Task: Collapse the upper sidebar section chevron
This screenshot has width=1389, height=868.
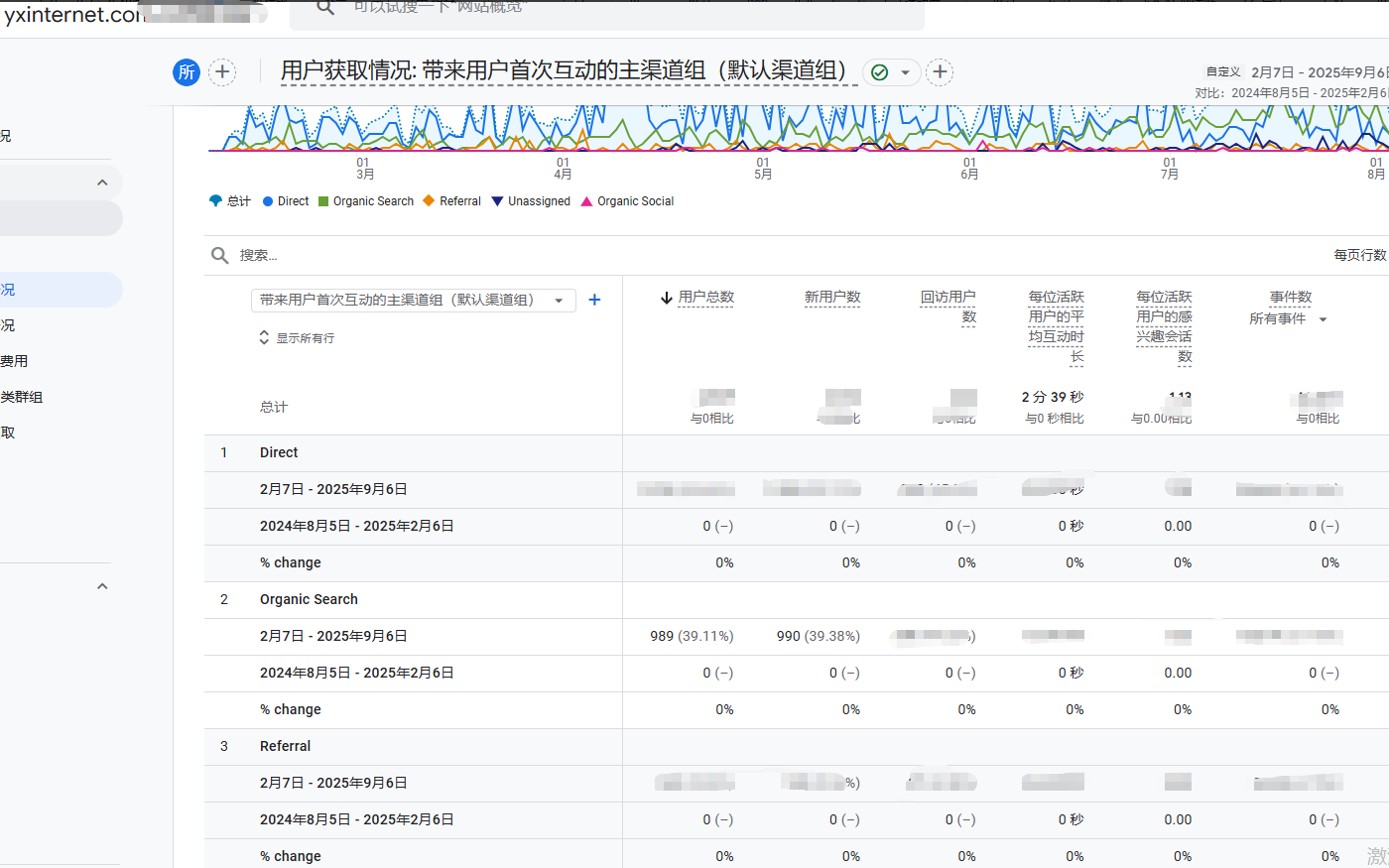Action: pos(102,183)
